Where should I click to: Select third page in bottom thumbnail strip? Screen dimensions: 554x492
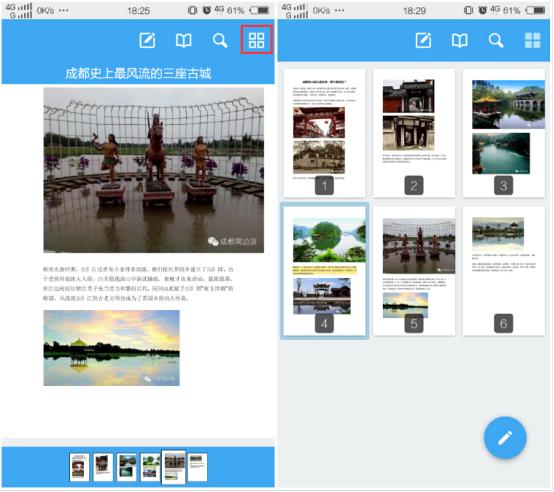[x=126, y=467]
